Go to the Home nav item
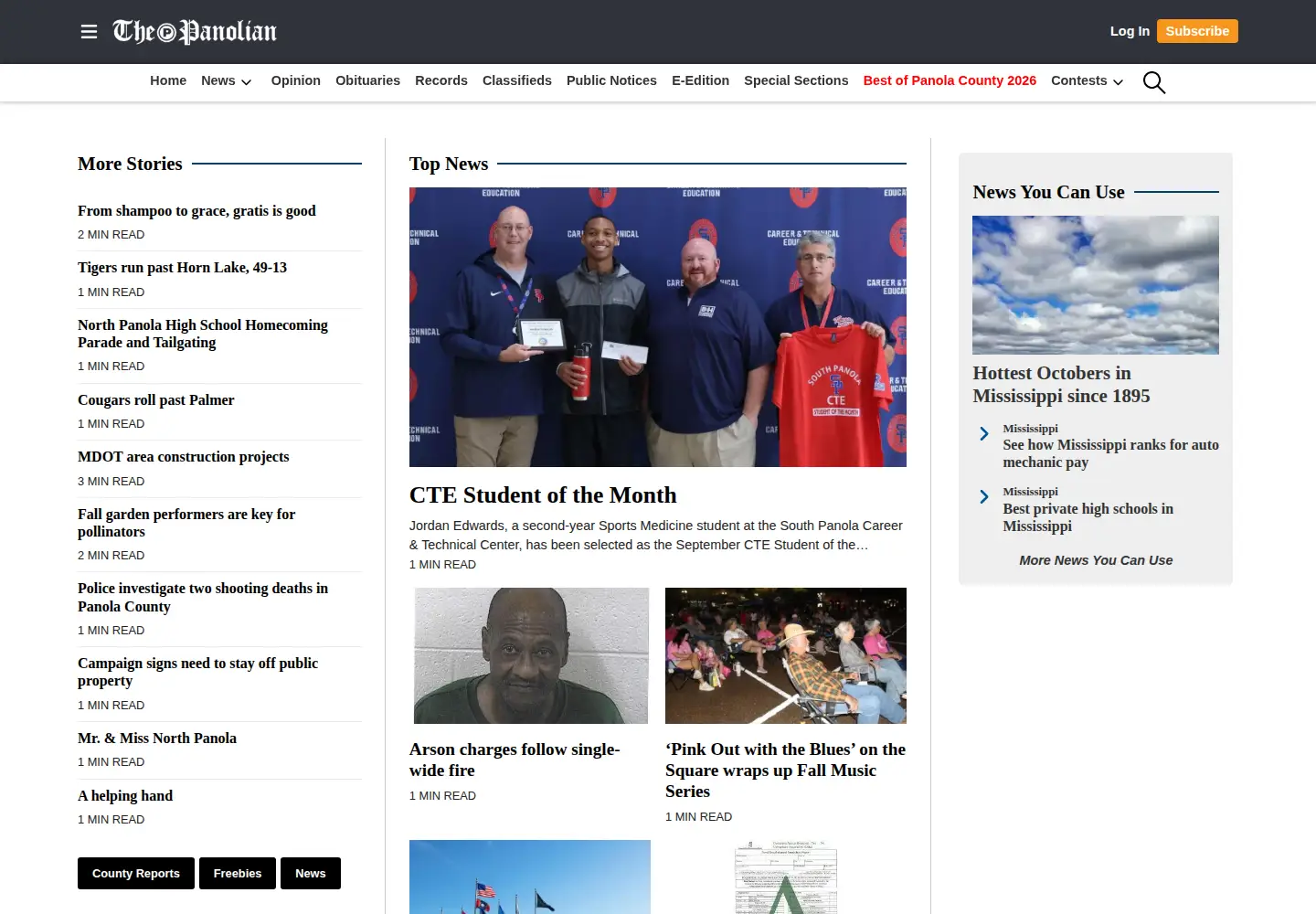The width and height of the screenshot is (1316, 914). coord(168,80)
